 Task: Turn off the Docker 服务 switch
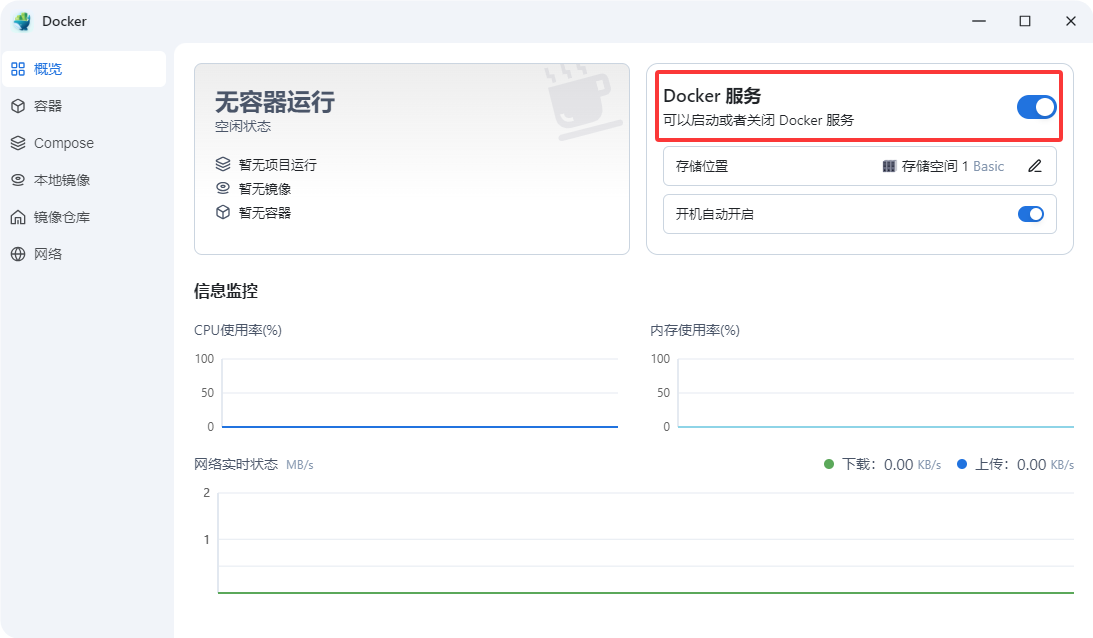pyautogui.click(x=1036, y=107)
